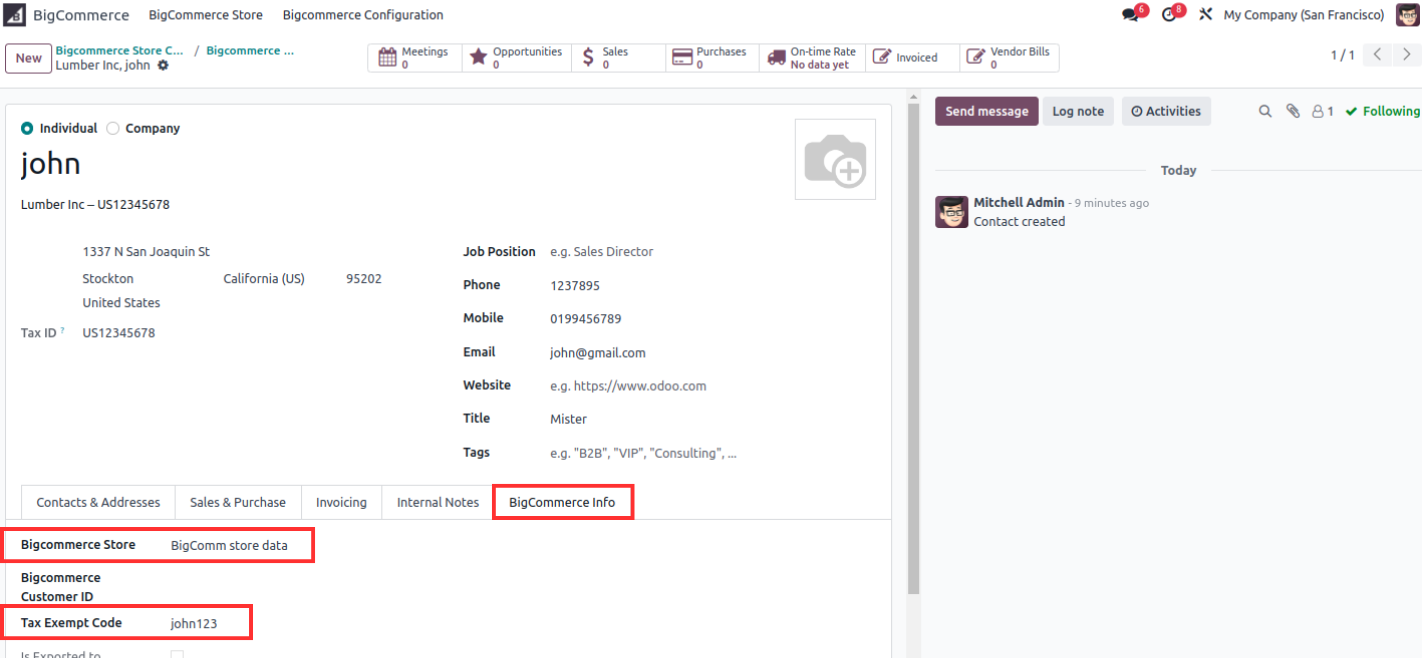Viewport: 1422px width, 658px height.
Task: Open the debug tools wrench icon
Action: tap(1205, 15)
